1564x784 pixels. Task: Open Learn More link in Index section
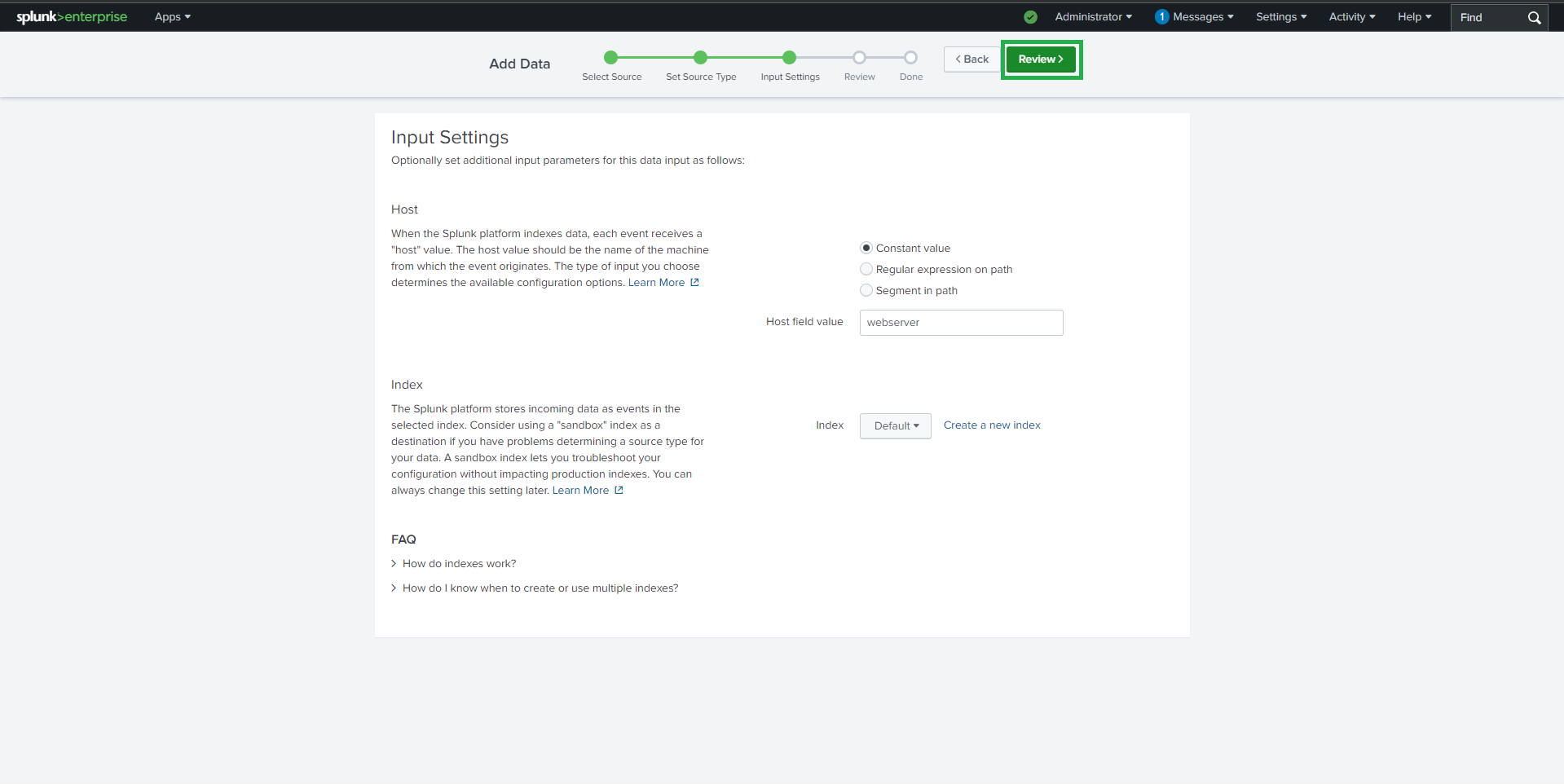[581, 491]
